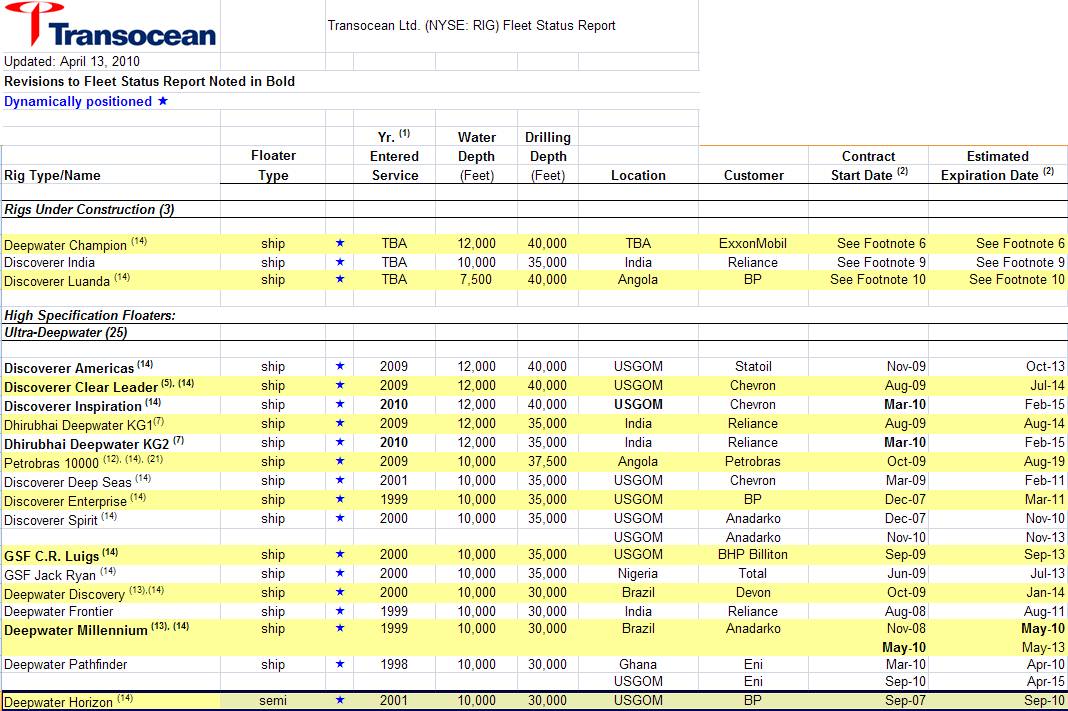This screenshot has width=1068, height=711.
Task: Select the Fleet Status Report title cell
Action: click(x=471, y=26)
